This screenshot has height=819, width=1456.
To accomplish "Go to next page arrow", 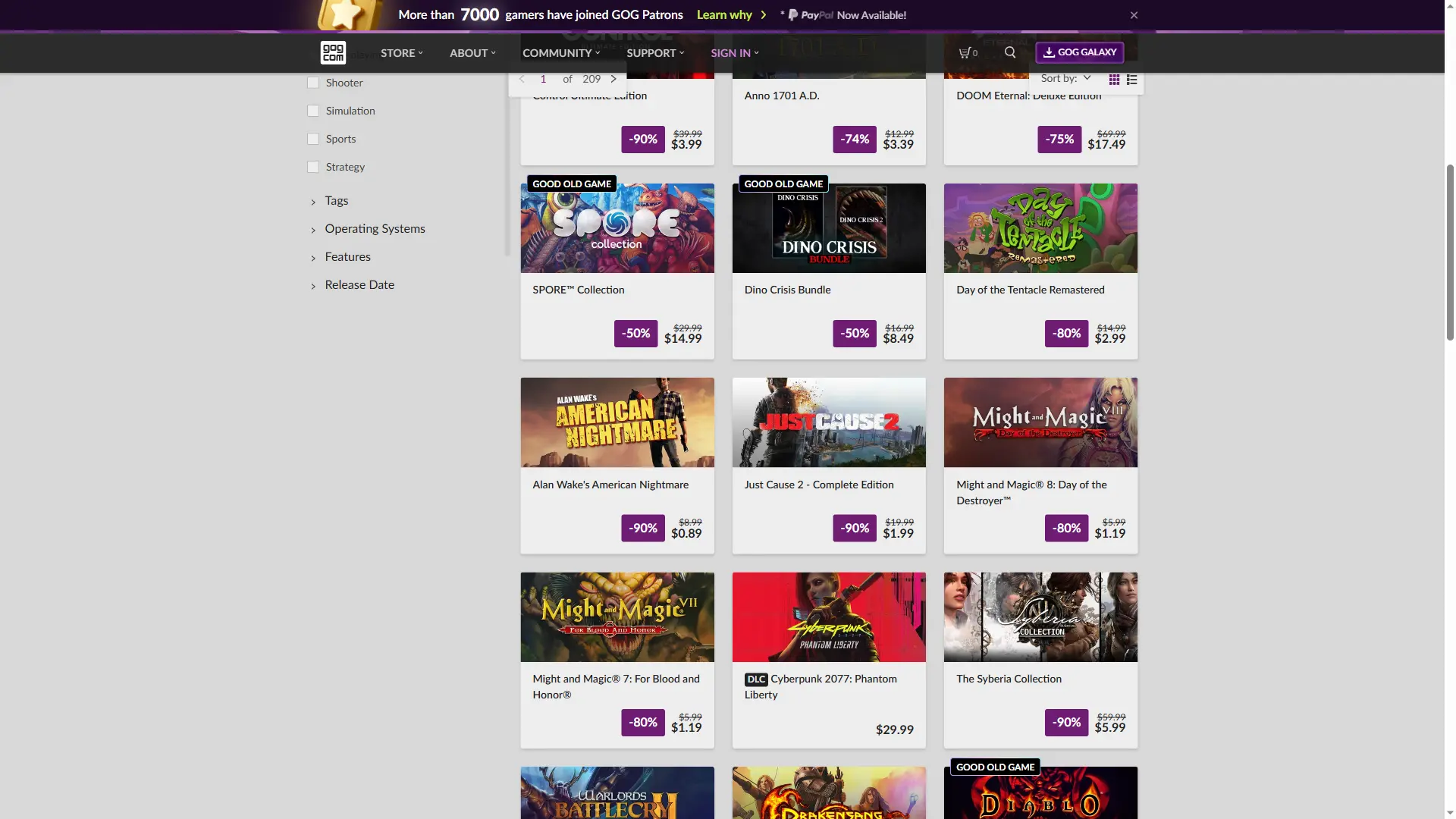I will point(613,79).
